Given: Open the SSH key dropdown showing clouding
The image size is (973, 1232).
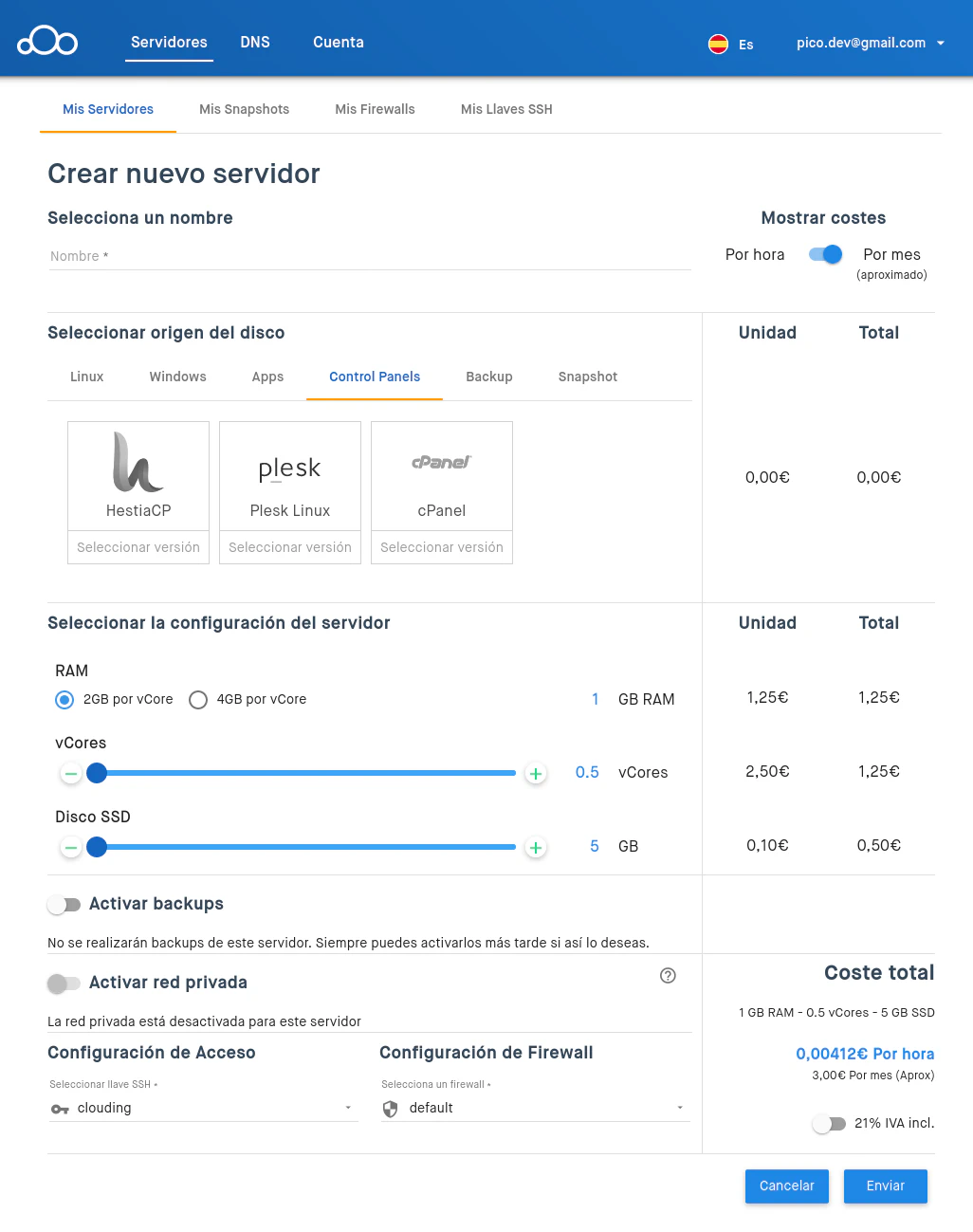Looking at the screenshot, I should 203,1109.
